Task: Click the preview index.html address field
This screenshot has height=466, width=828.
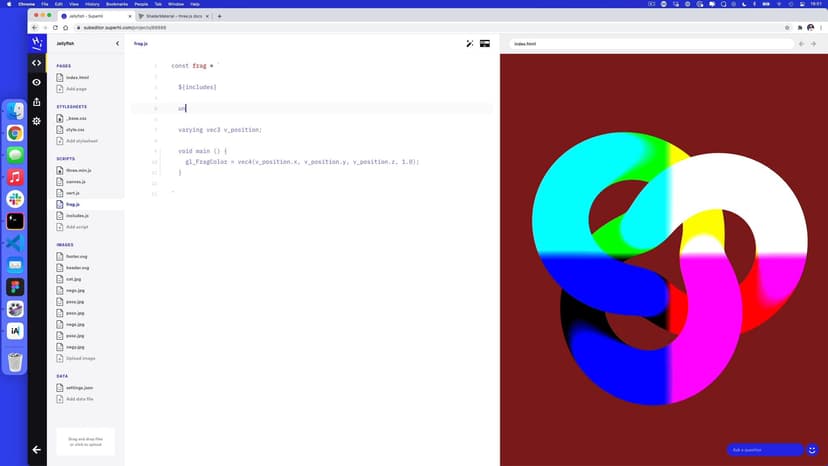Action: 650,44
